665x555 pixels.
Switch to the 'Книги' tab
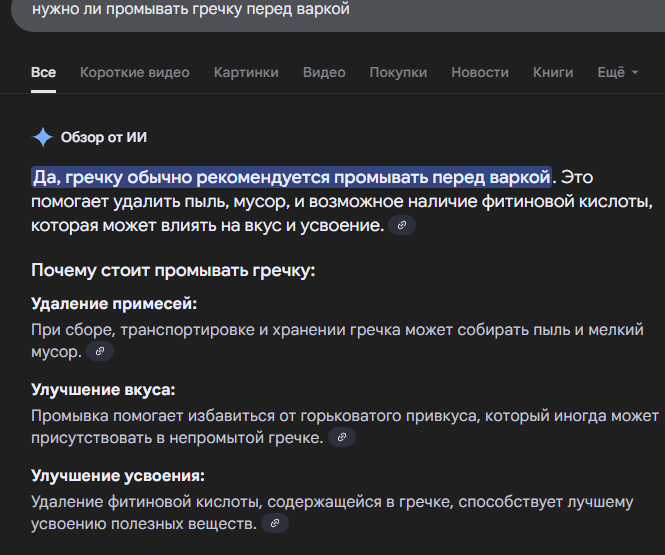click(x=553, y=73)
